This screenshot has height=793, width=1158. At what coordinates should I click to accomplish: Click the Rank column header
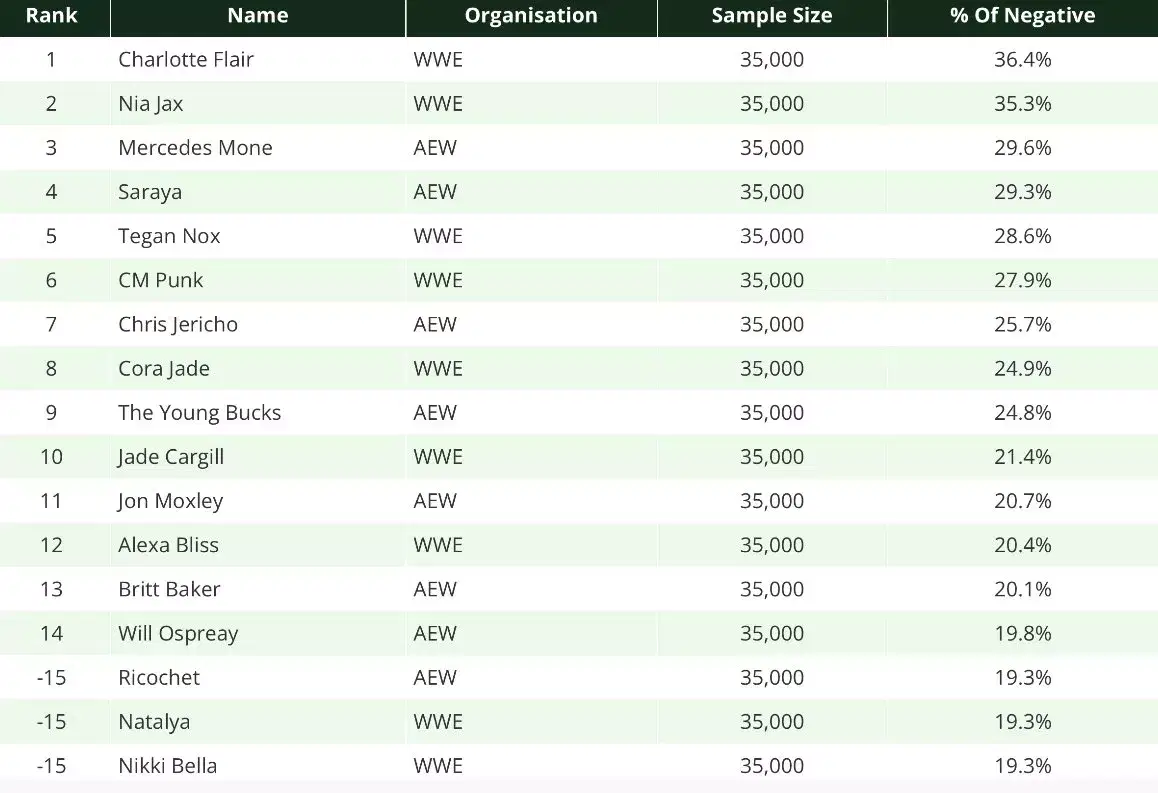point(51,16)
